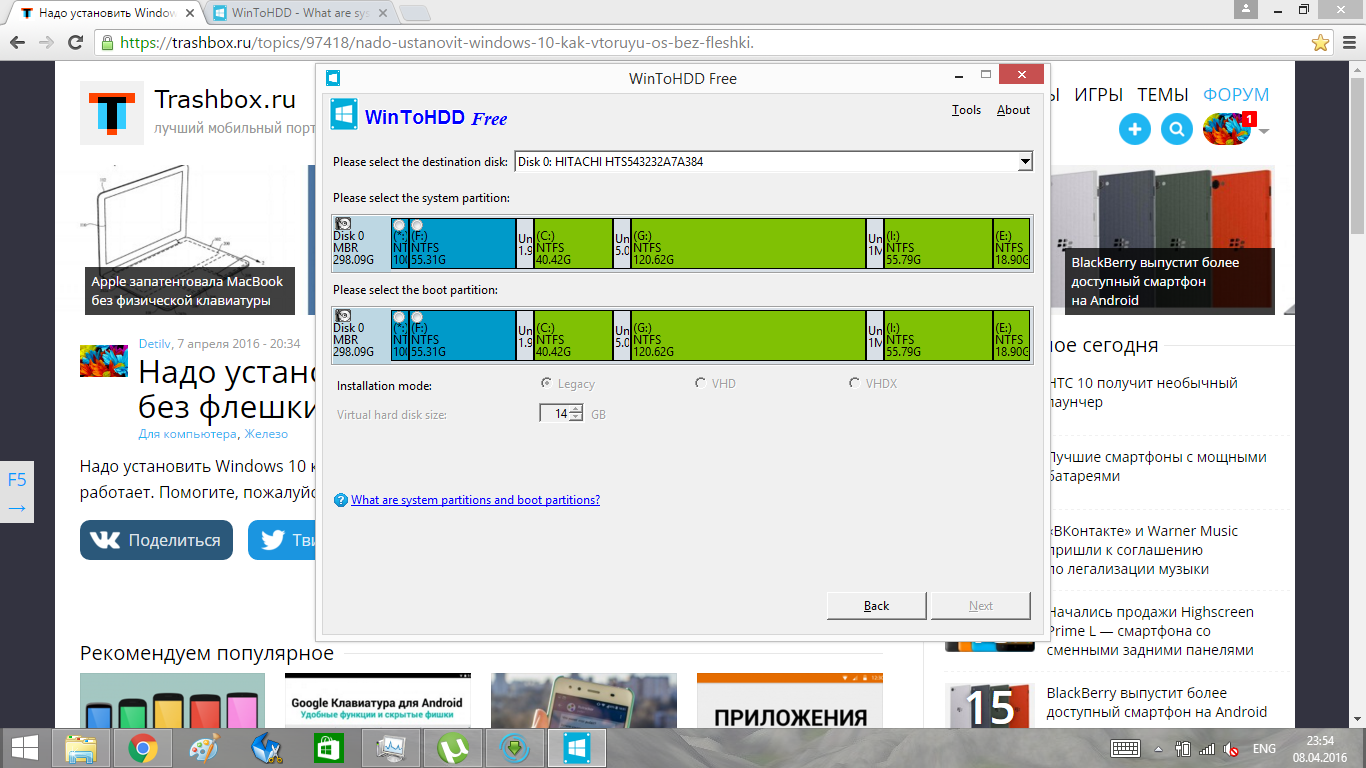Click the Disk 0 icon in system partition row
Image resolution: width=1366 pixels, height=768 pixels.
(343, 224)
